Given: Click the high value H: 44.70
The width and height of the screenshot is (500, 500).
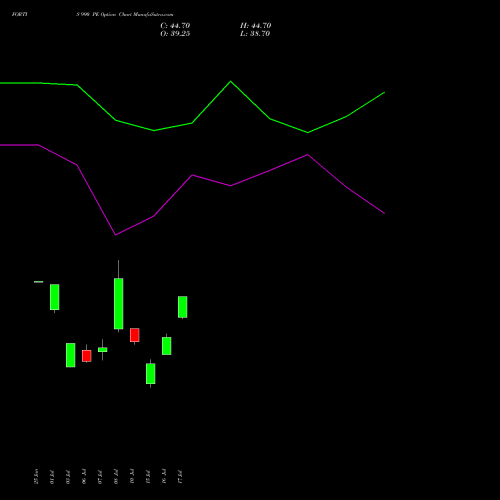Looking at the screenshot, I should click(255, 26).
